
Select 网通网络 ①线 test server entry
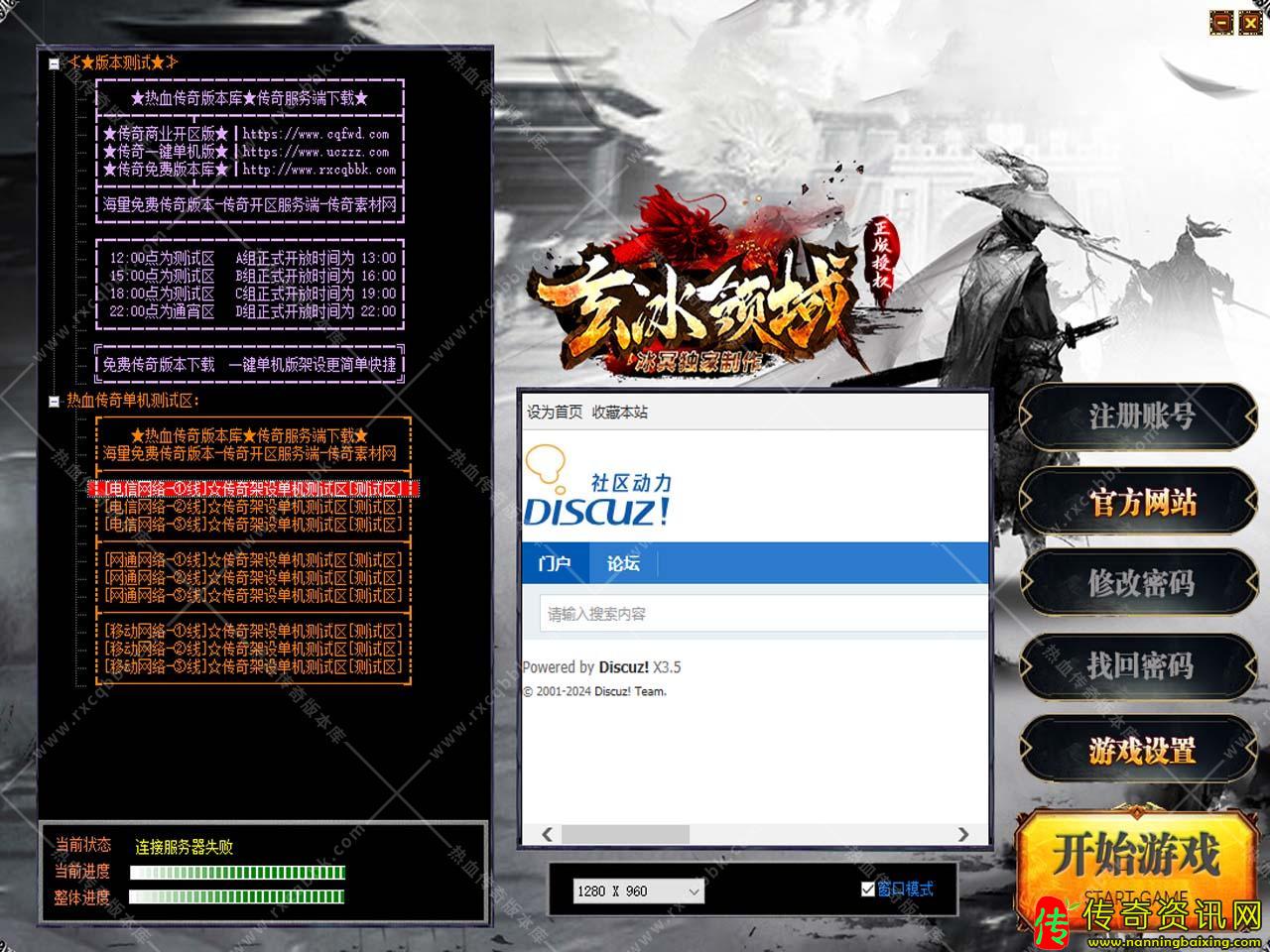pyautogui.click(x=253, y=560)
